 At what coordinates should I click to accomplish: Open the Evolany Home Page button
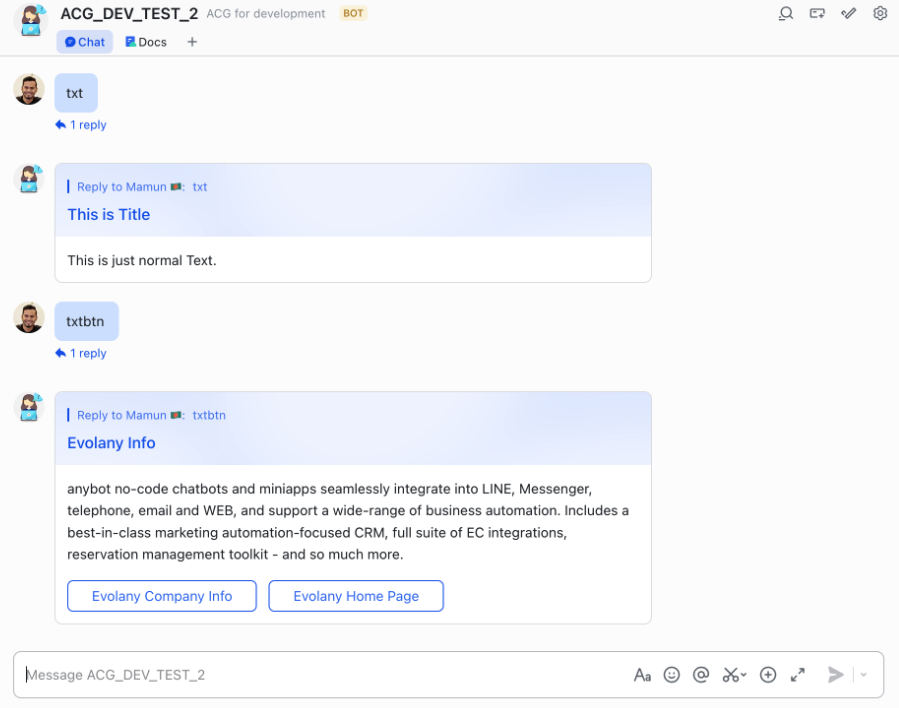click(356, 596)
